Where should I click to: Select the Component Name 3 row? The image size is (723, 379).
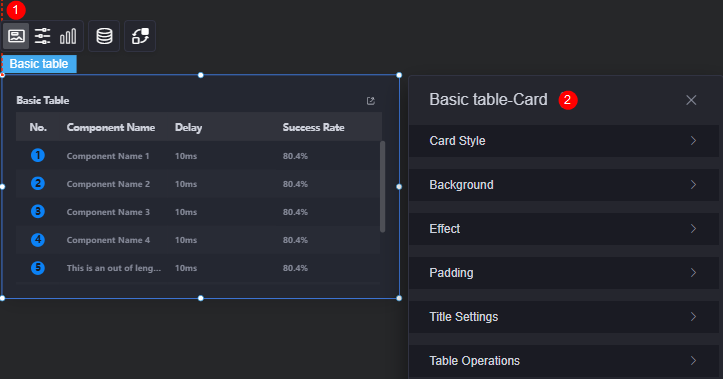198,212
